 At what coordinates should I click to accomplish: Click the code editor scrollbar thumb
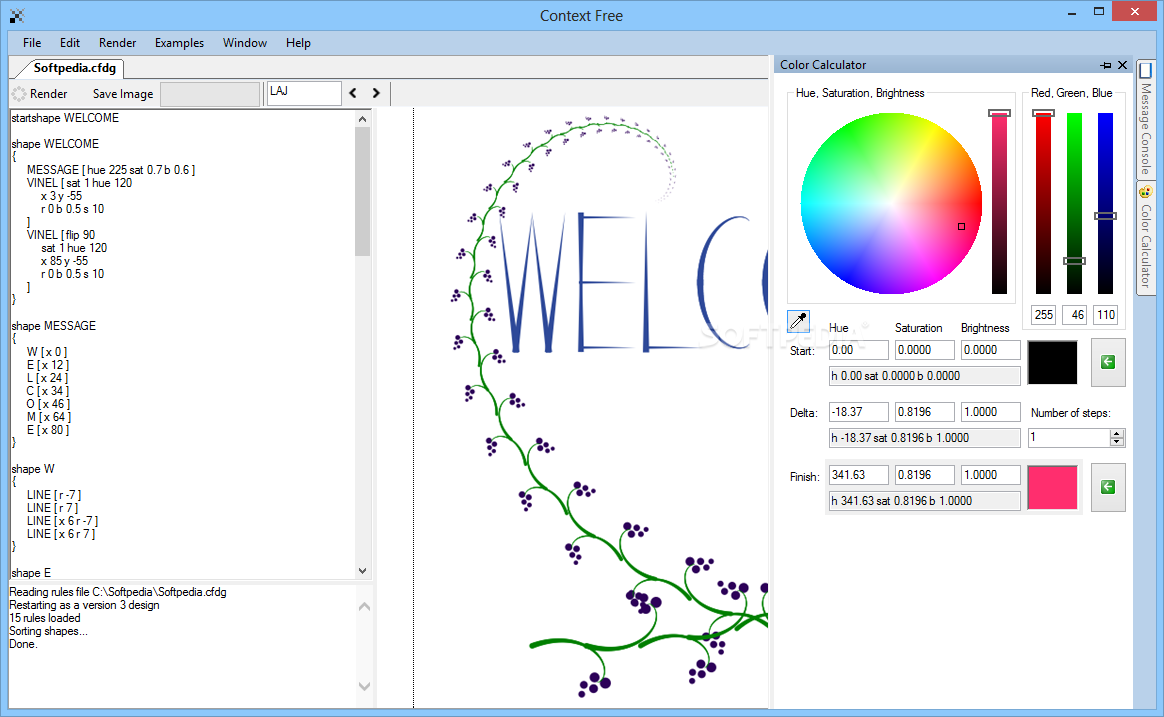362,191
